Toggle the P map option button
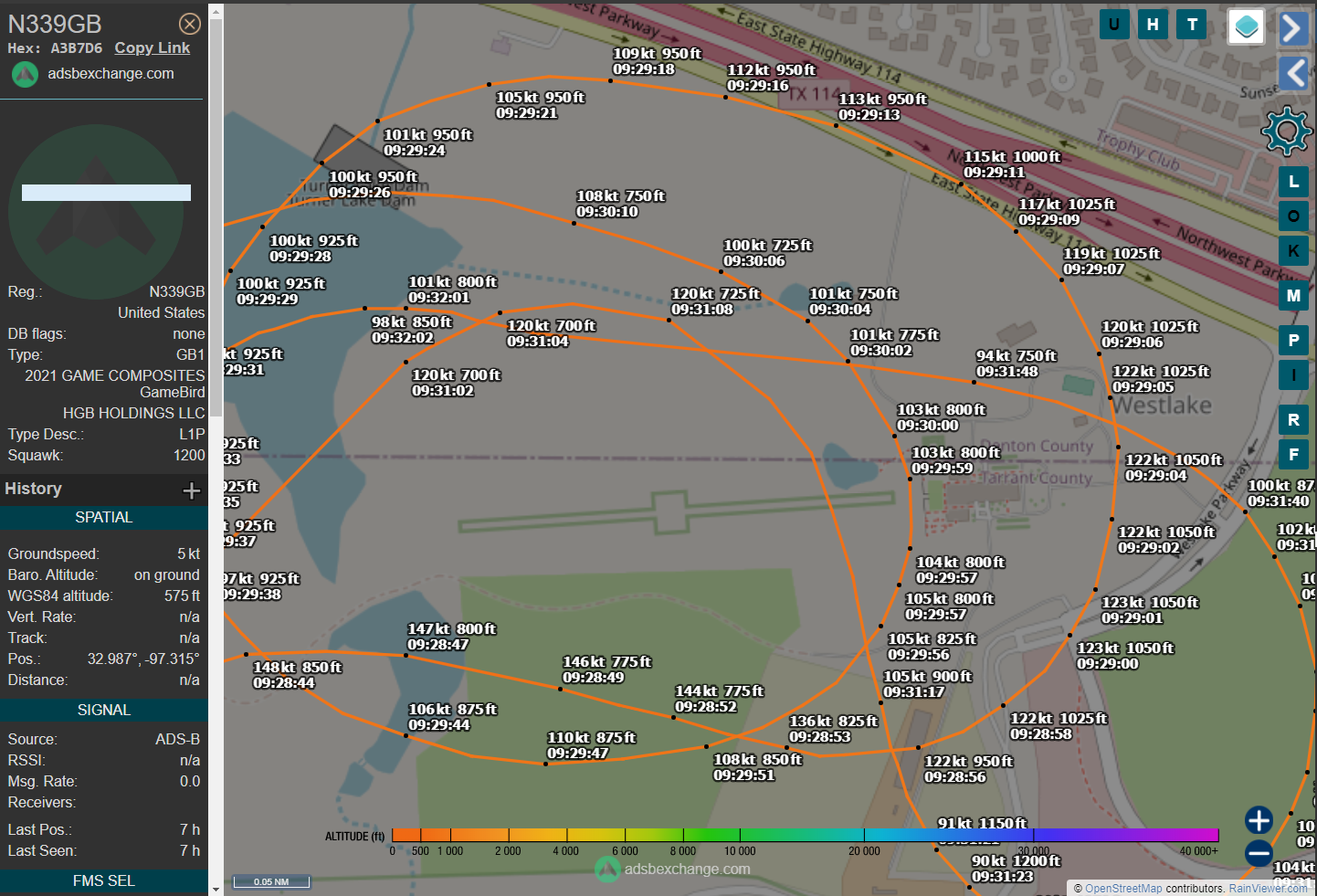The width and height of the screenshot is (1317, 896). pyautogui.click(x=1293, y=341)
